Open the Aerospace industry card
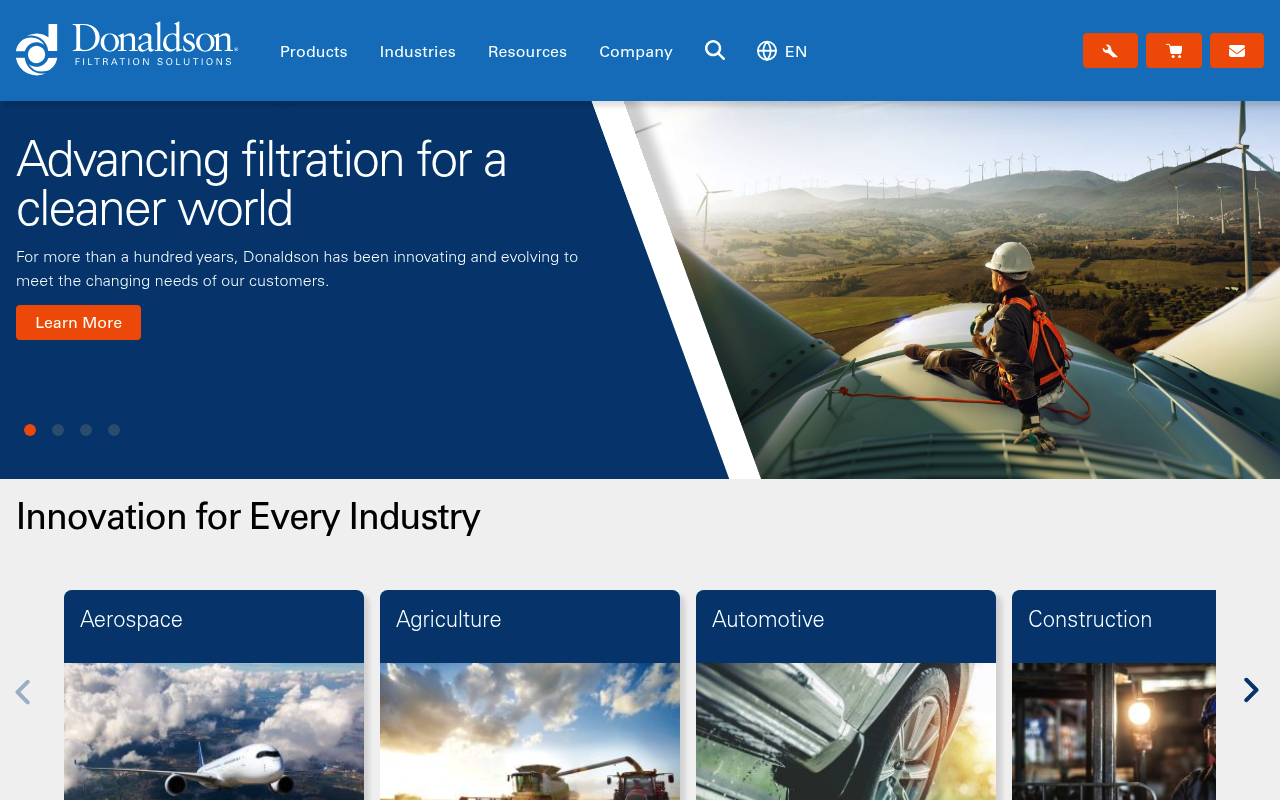The width and height of the screenshot is (1280, 800). pos(214,695)
